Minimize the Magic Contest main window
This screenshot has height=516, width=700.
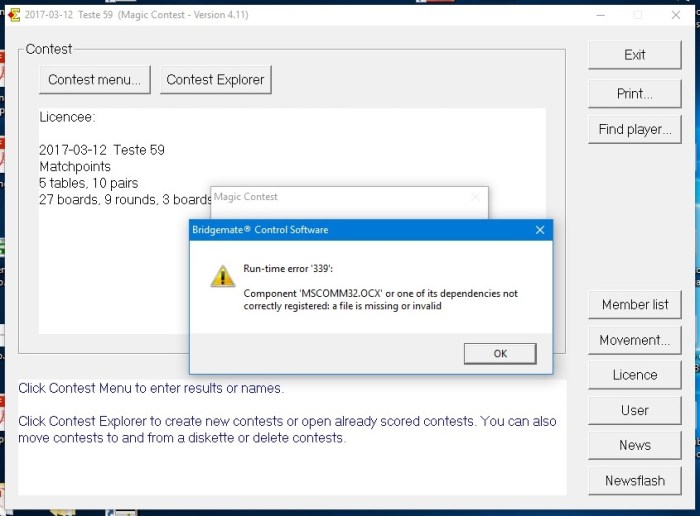(x=599, y=15)
